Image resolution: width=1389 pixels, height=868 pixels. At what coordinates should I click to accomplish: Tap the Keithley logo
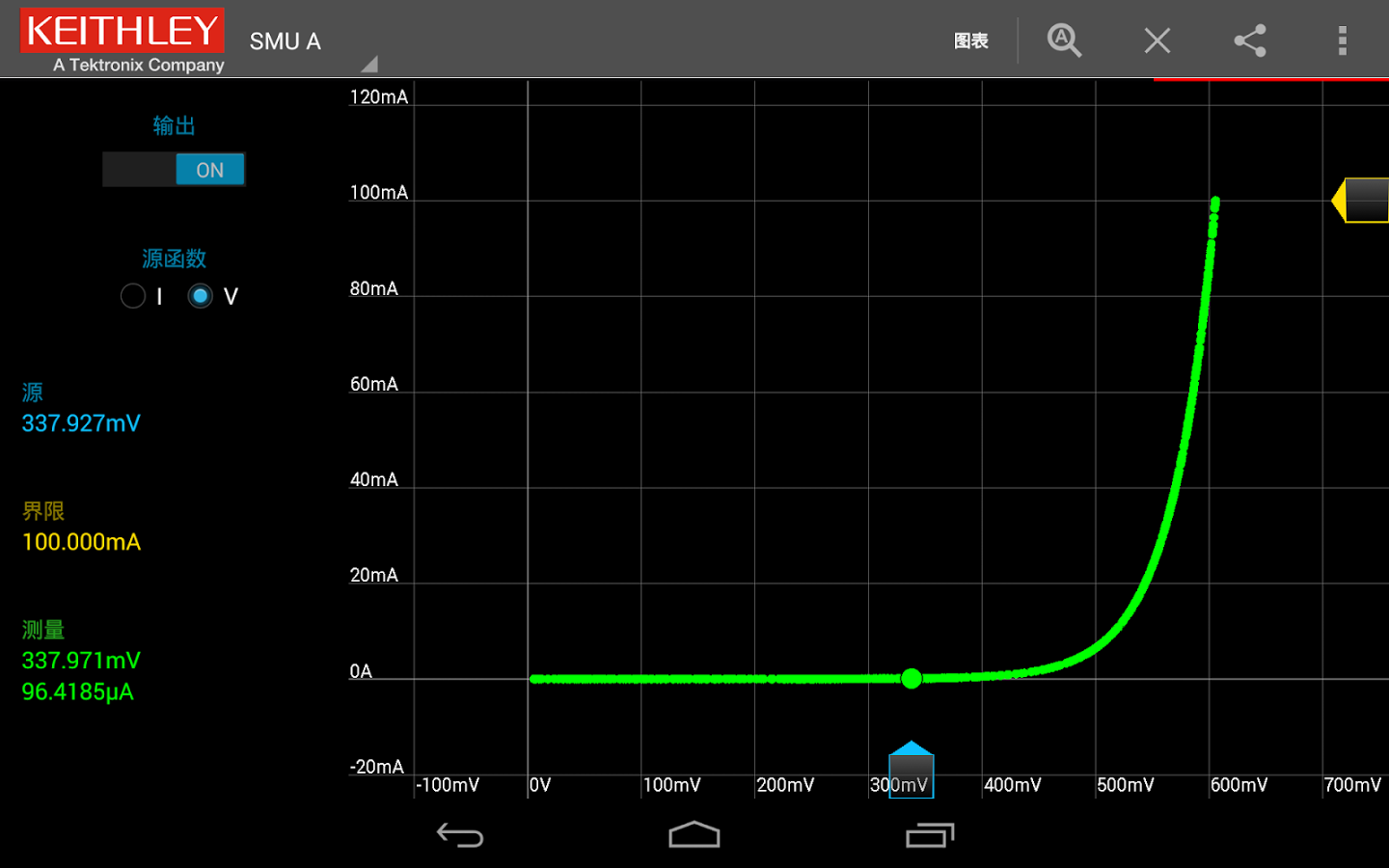123,41
